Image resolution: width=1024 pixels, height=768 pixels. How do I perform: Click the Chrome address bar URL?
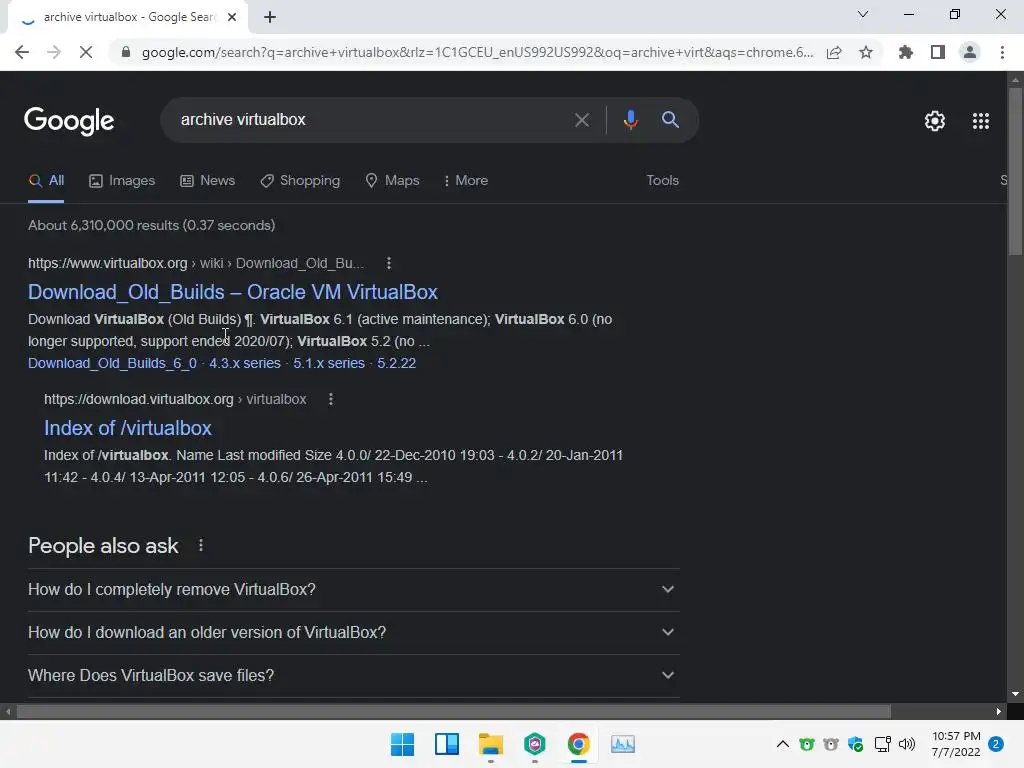[477, 52]
